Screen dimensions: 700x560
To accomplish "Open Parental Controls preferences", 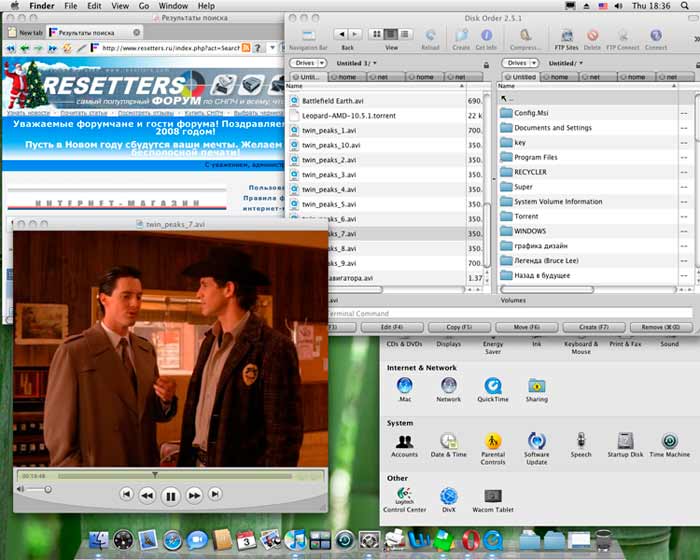I will pos(493,448).
